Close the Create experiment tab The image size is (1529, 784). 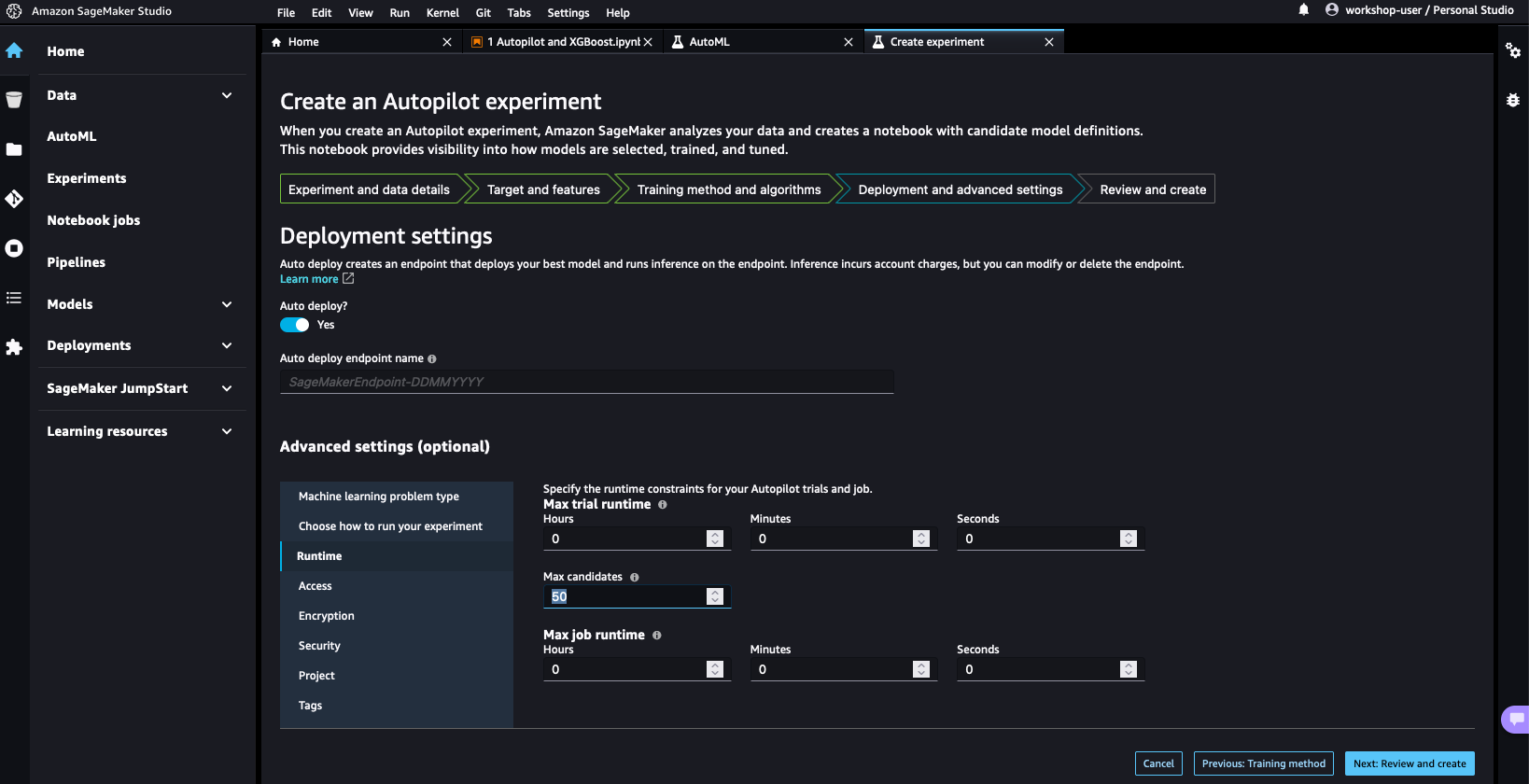tap(1049, 42)
